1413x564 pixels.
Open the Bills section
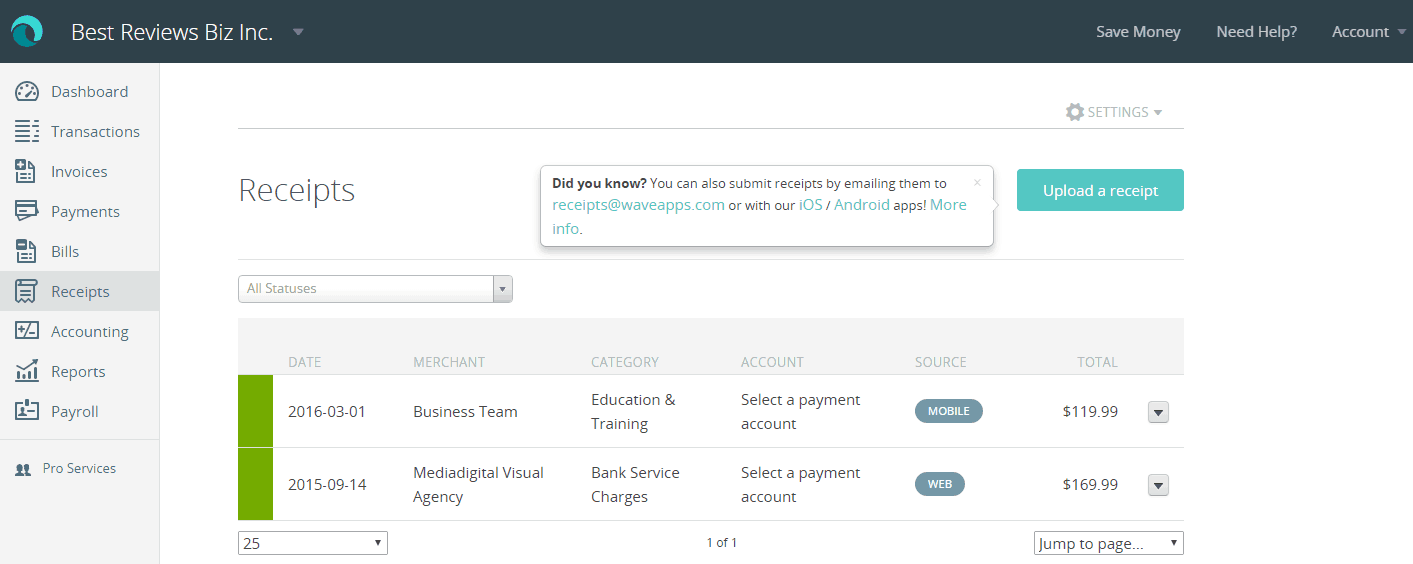tap(65, 251)
